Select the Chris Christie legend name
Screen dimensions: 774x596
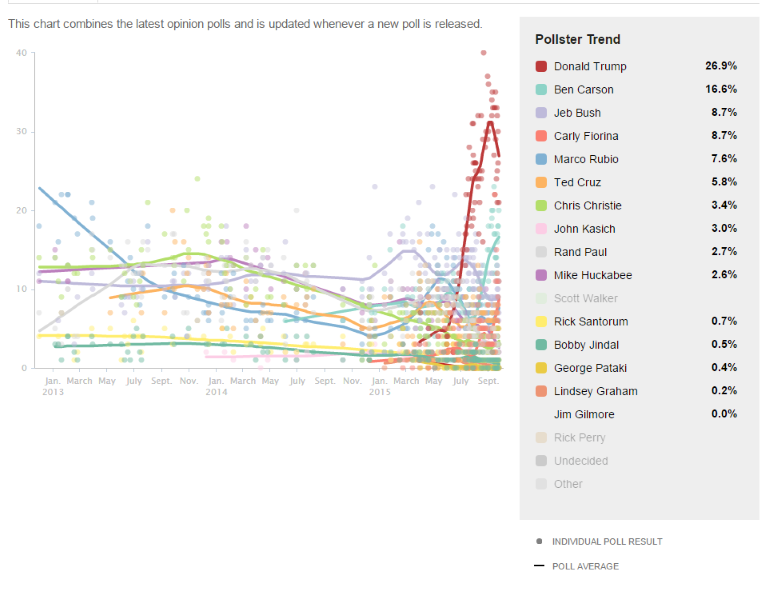pyautogui.click(x=587, y=205)
